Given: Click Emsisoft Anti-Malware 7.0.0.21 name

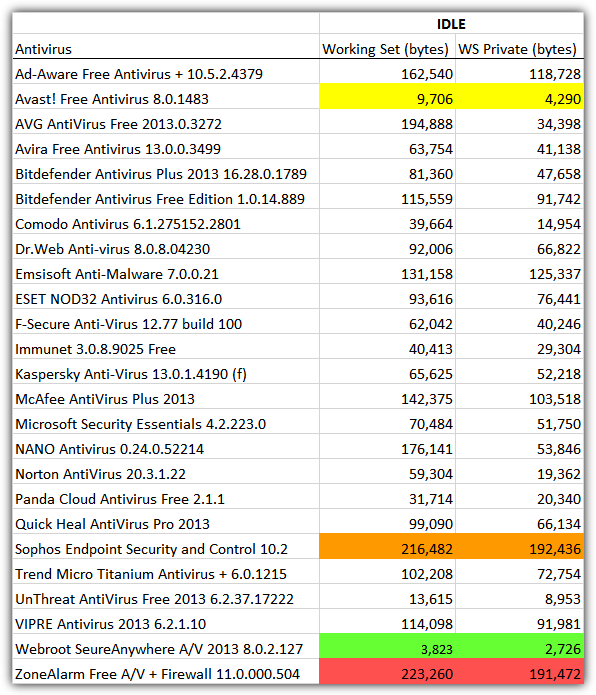Looking at the screenshot, I should tap(117, 274).
